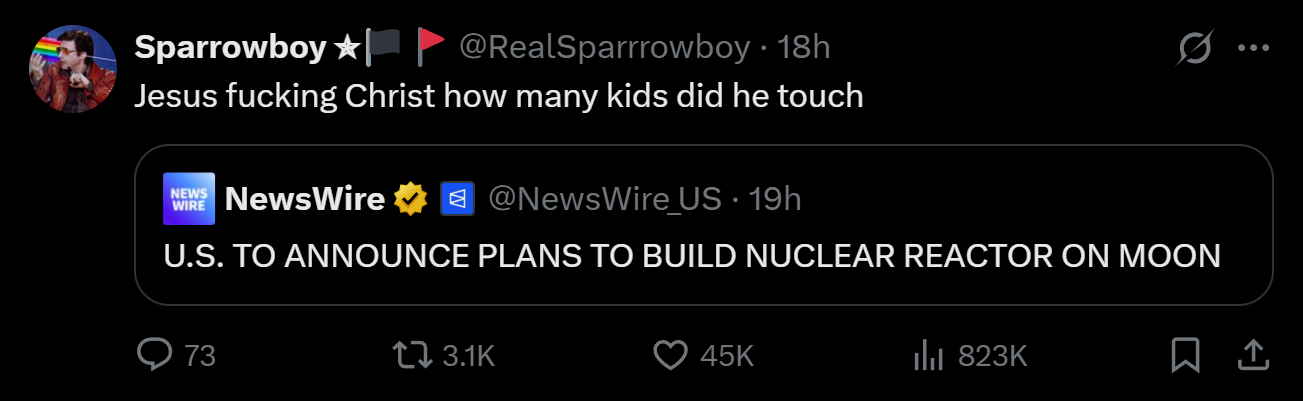
Task: Click the share upload icon
Action: tap(1254, 354)
